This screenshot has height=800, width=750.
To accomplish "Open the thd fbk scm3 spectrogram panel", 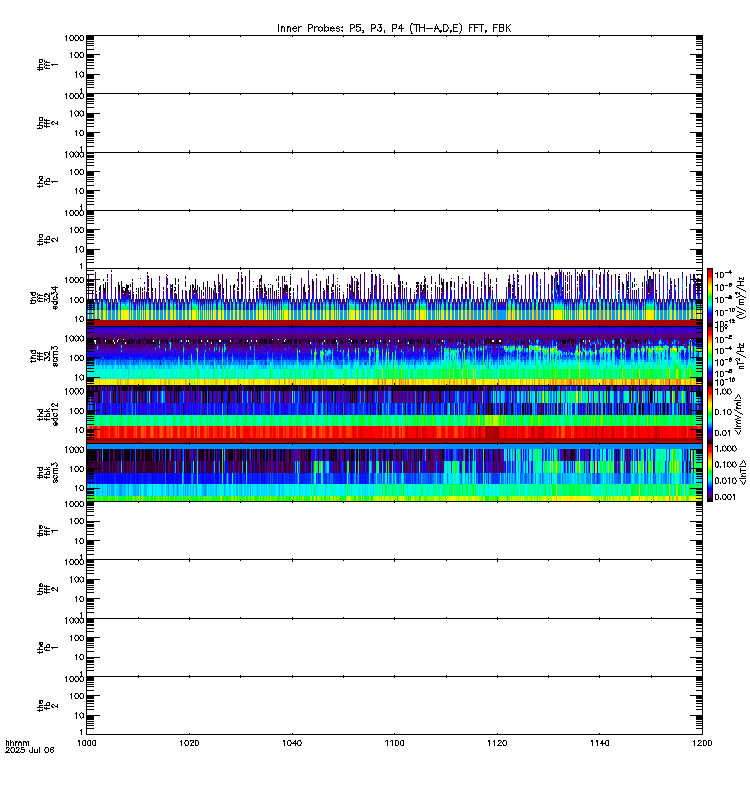I will click(x=394, y=472).
